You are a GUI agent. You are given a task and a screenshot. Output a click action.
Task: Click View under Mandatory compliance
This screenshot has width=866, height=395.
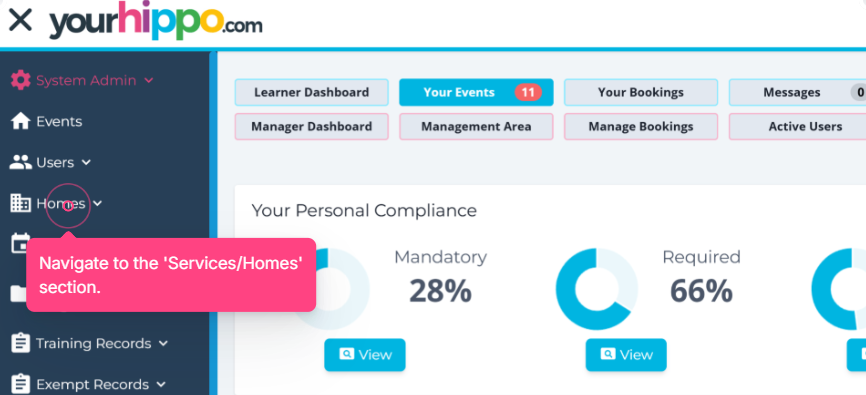[365, 355]
